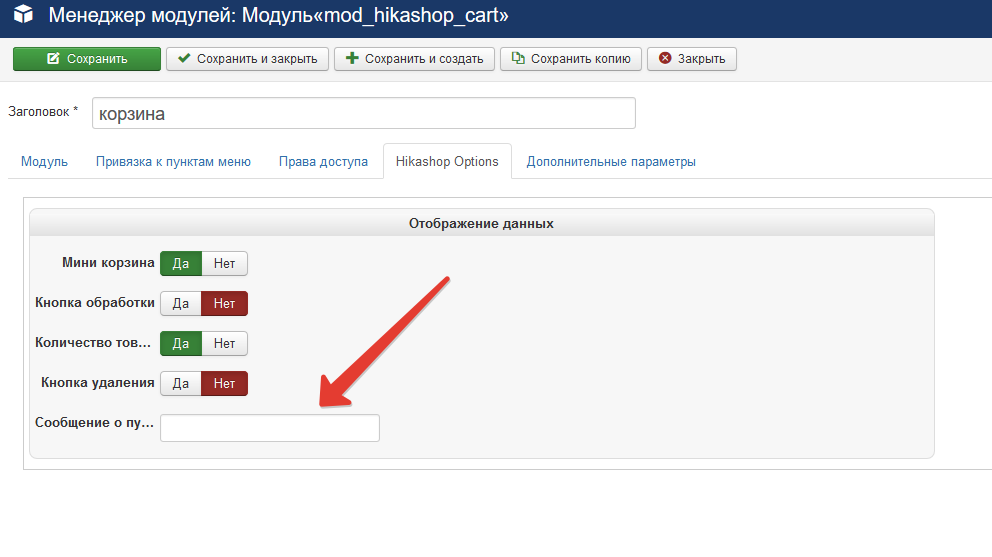Click the Сообщение о пустой корзине text field
The image size is (992, 557).
click(x=270, y=428)
